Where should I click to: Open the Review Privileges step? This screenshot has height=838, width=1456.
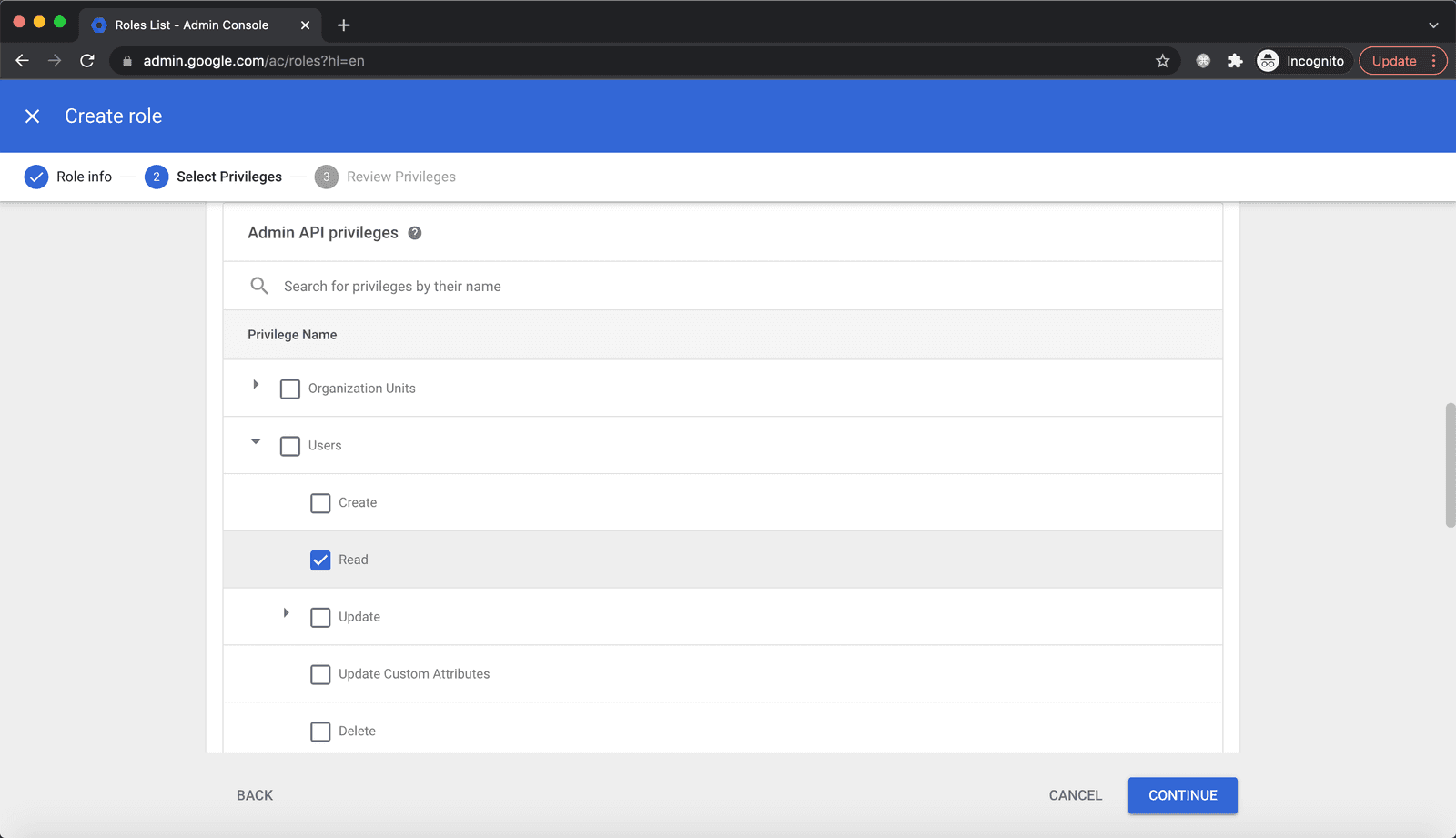tap(385, 177)
